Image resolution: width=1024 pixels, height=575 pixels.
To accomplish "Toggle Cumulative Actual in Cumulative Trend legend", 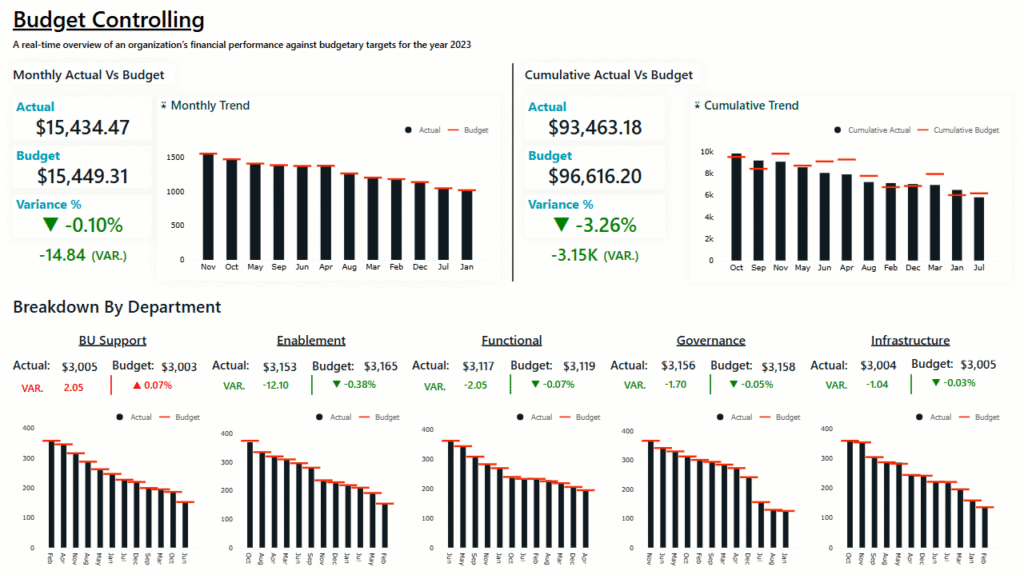I will (x=871, y=130).
